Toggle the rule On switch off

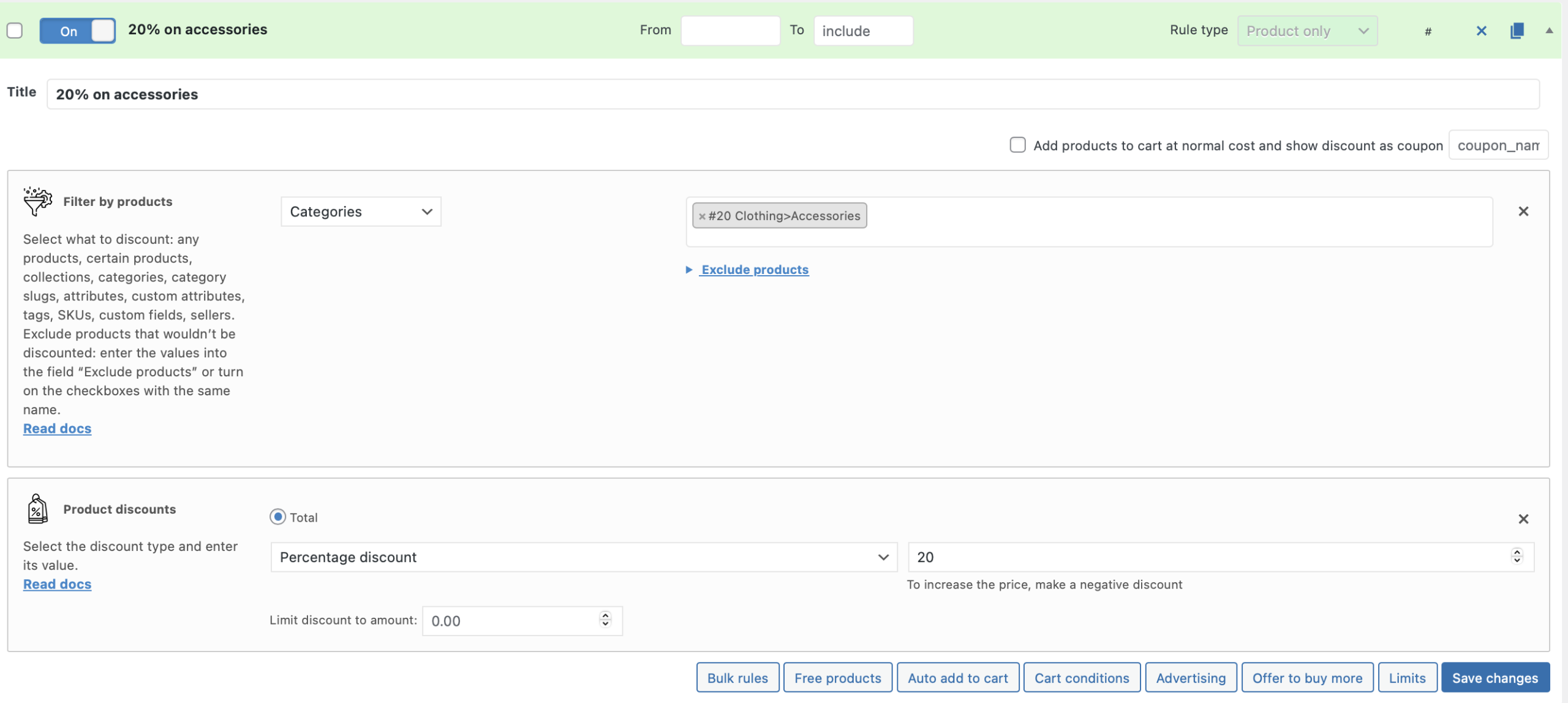[x=78, y=31]
